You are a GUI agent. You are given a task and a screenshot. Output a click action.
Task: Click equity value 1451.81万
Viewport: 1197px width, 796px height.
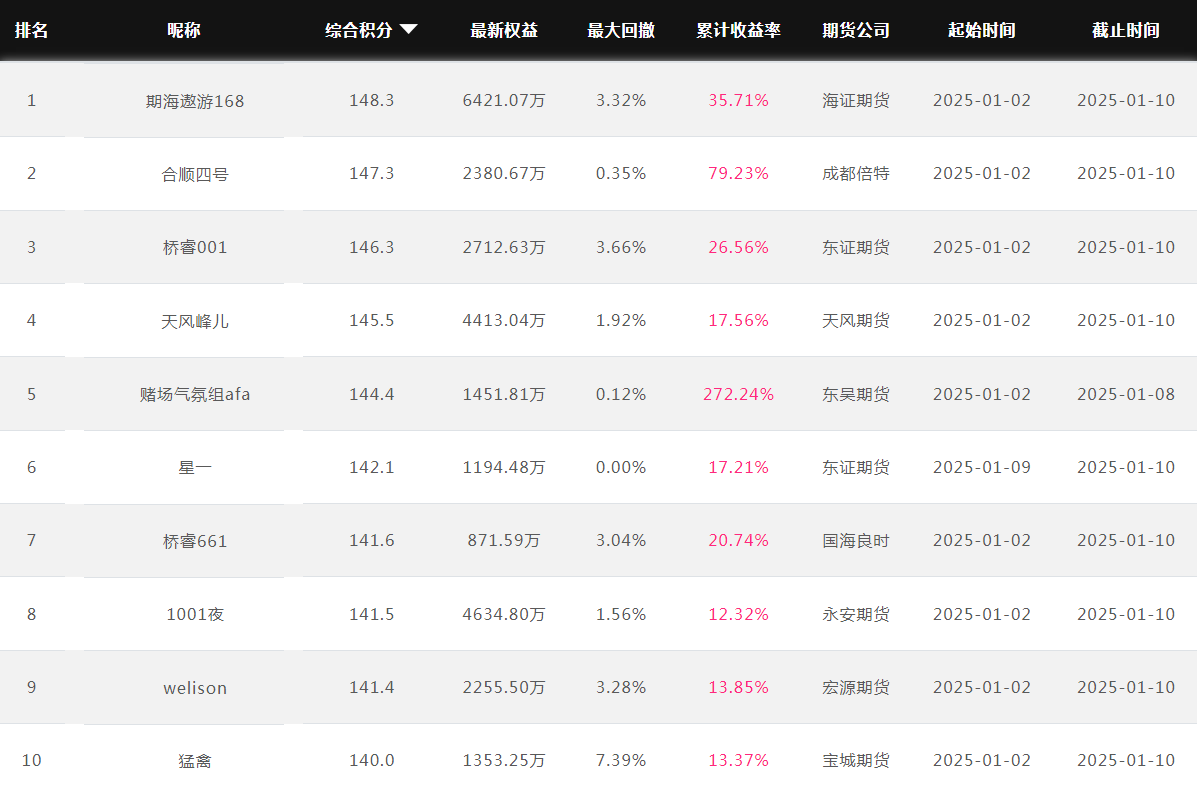[x=504, y=395]
